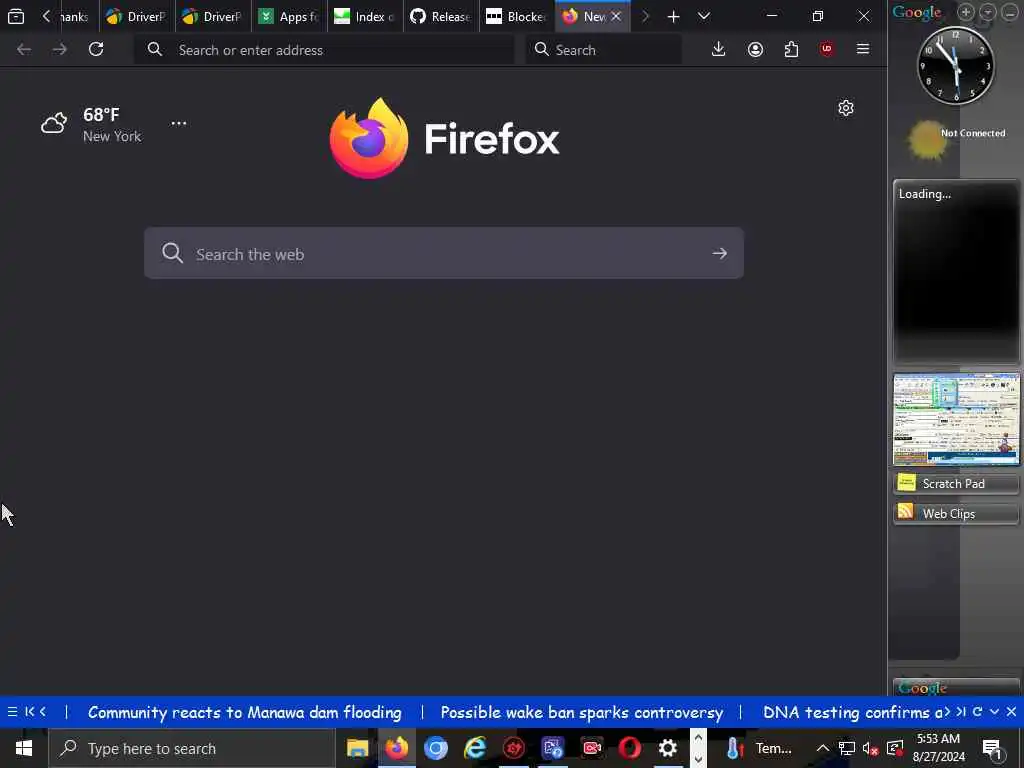
Task: Open the Downloads panel
Action: (718, 49)
